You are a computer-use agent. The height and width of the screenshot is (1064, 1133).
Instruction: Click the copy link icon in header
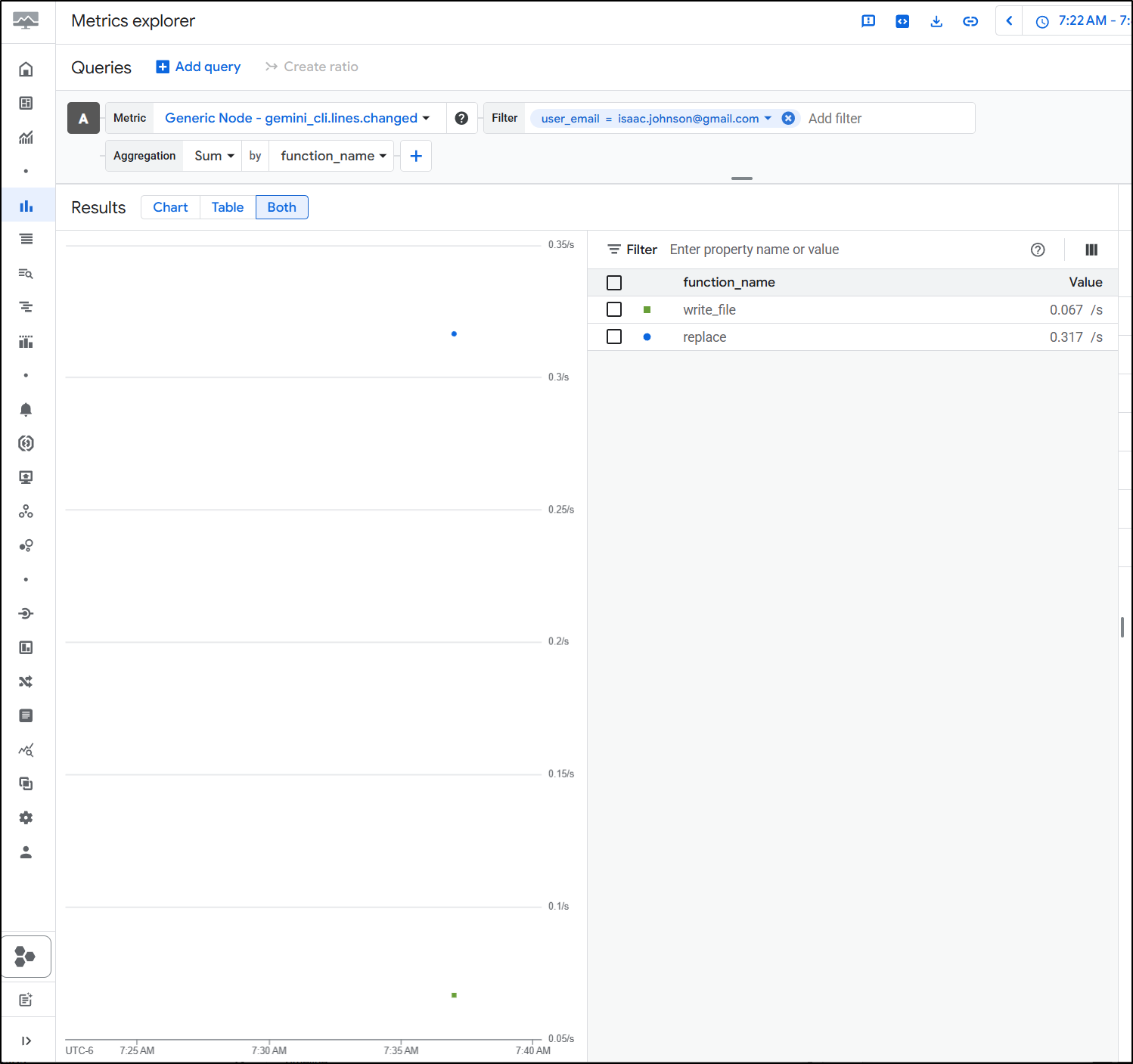pos(970,21)
